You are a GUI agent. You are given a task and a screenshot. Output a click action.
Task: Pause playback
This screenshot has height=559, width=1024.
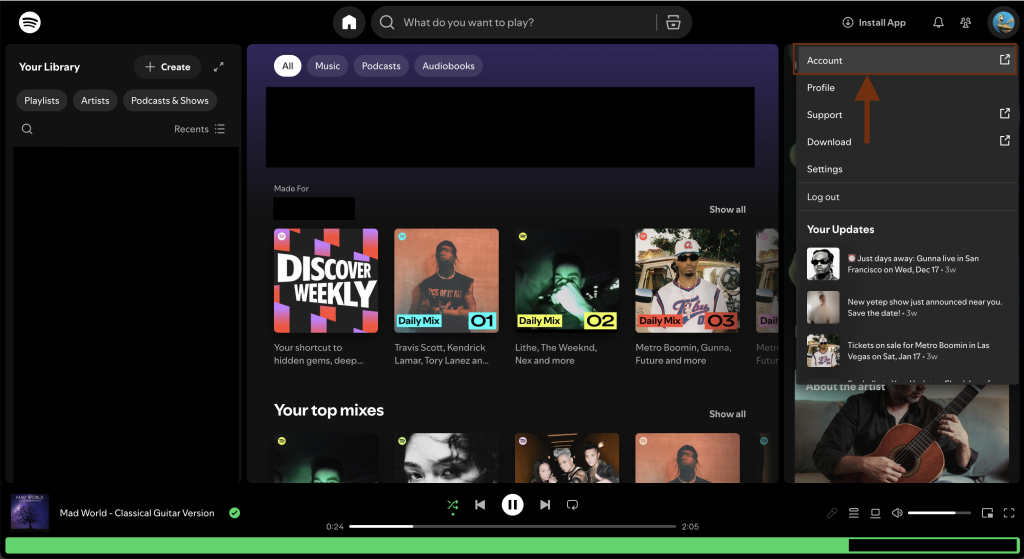coord(513,505)
